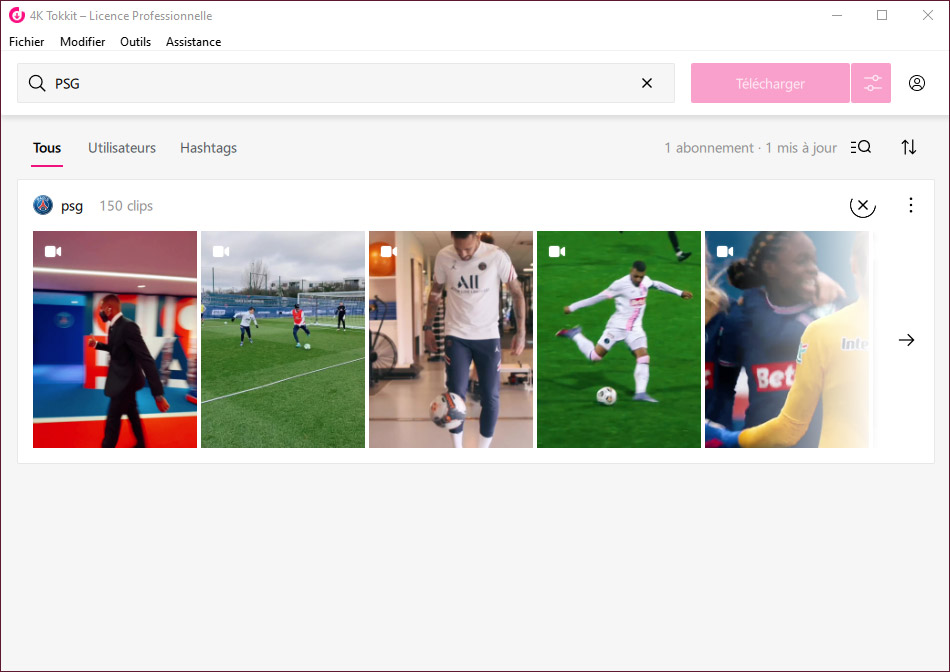Click into the PSG search field
Screen dimensions: 950x672
click(345, 83)
